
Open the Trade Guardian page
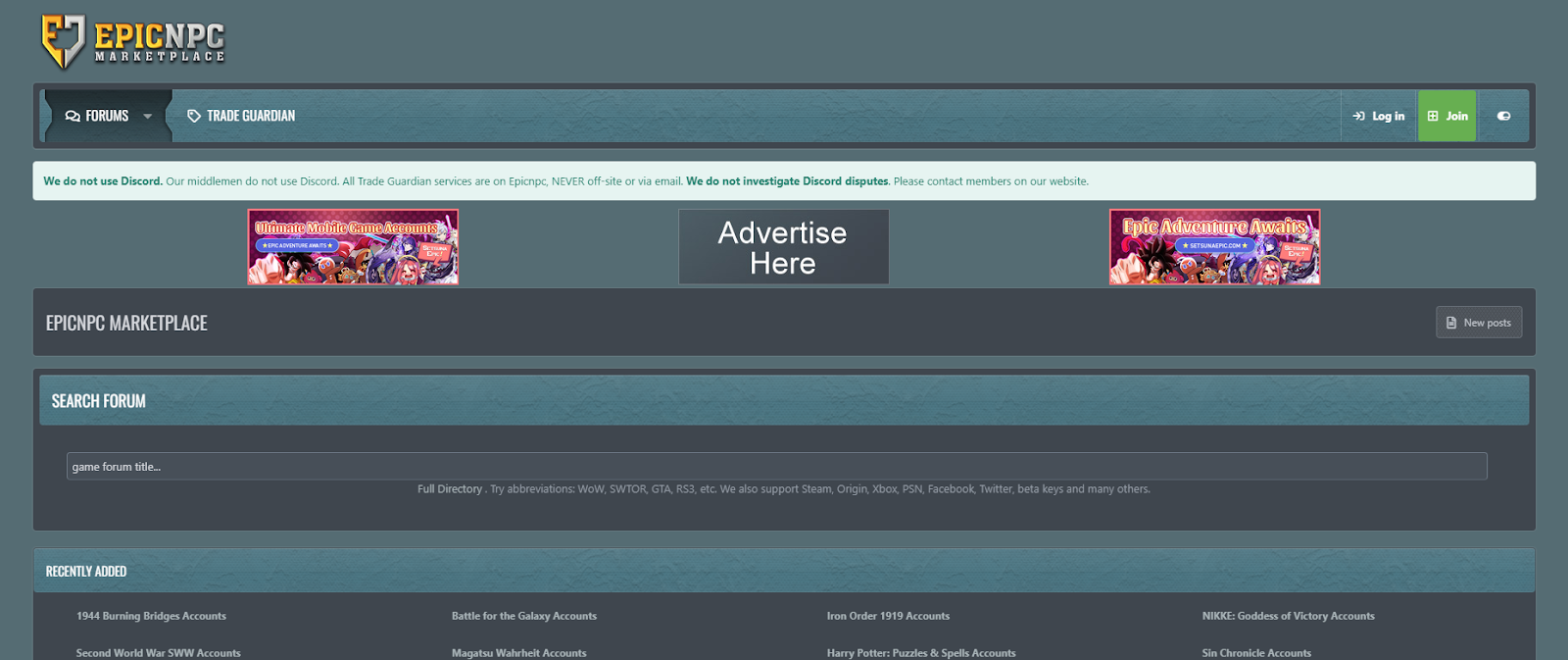click(241, 116)
